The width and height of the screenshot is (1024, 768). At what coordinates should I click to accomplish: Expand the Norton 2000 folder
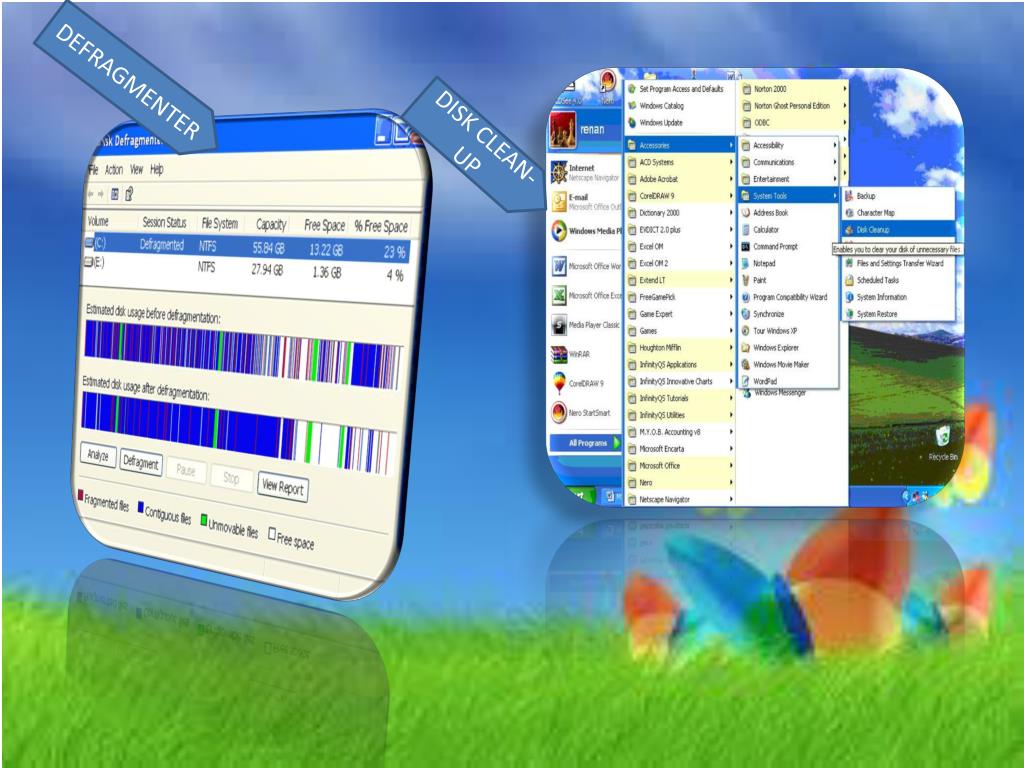point(793,89)
